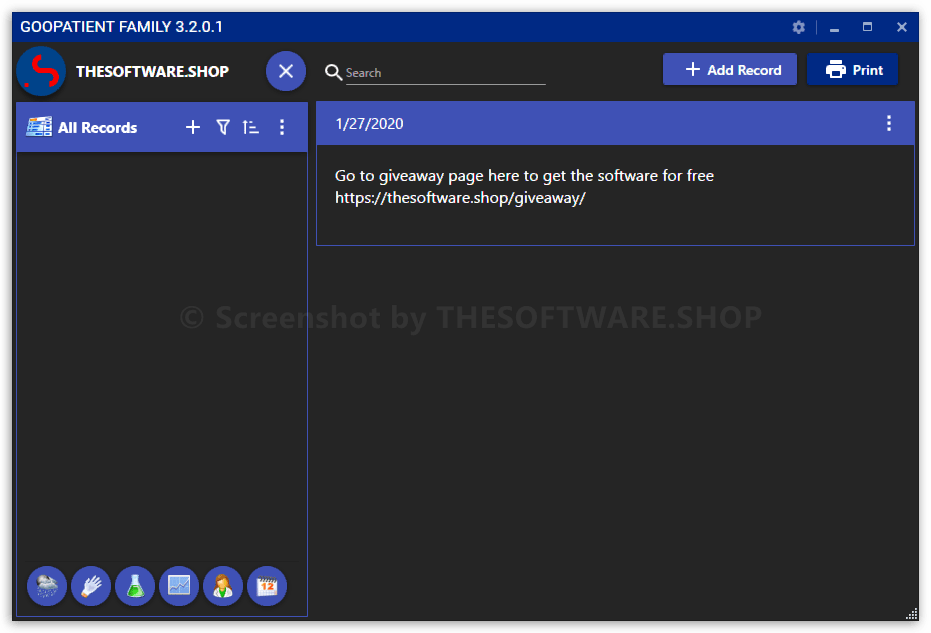Image resolution: width=931 pixels, height=633 pixels.
Task: Focus the Search input field
Action: [445, 73]
